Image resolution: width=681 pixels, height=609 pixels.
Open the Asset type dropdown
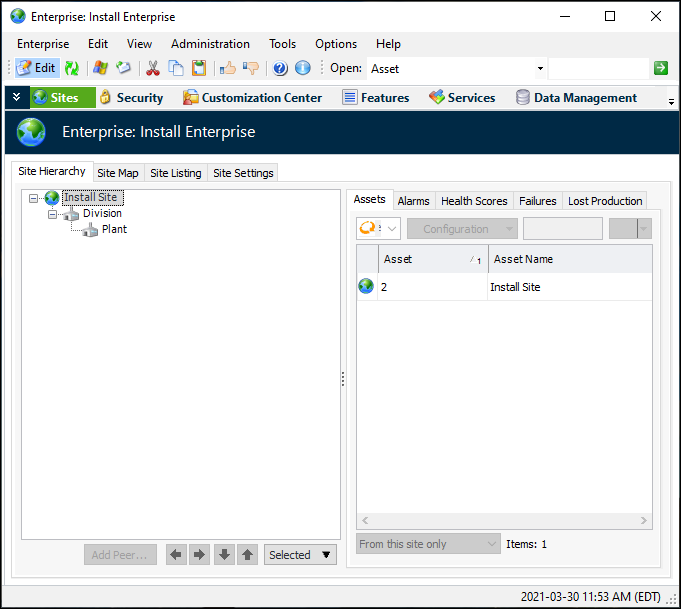coord(540,69)
